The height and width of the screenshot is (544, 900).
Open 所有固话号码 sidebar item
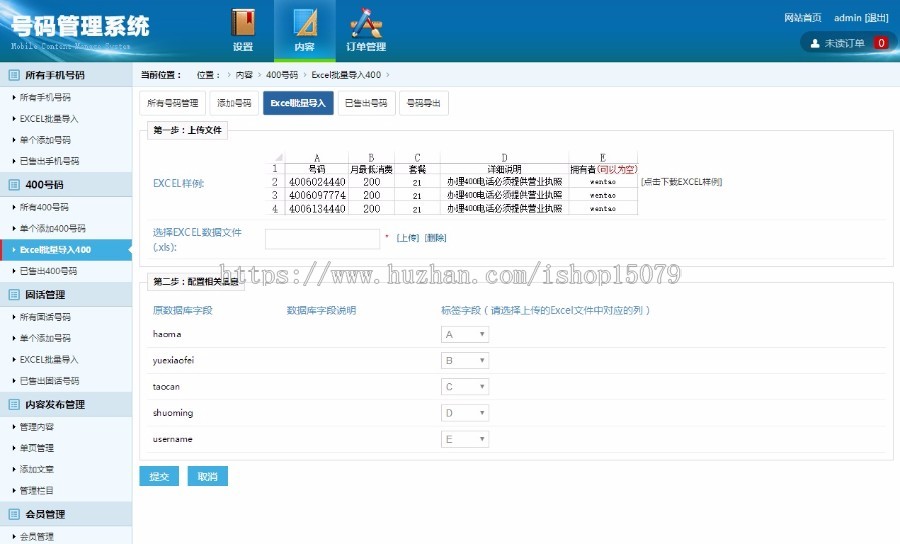click(45, 317)
